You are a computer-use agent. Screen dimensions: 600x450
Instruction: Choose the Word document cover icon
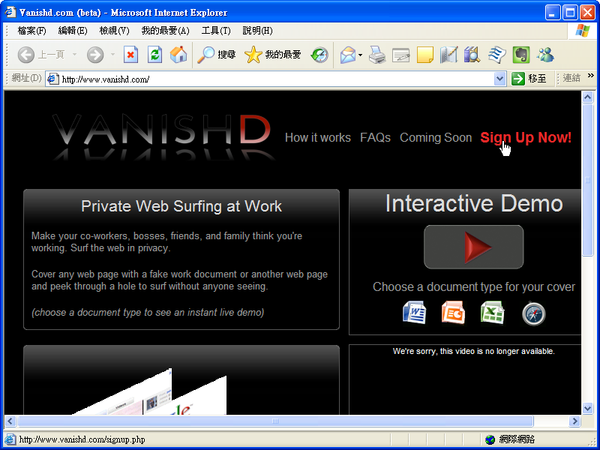(x=414, y=313)
